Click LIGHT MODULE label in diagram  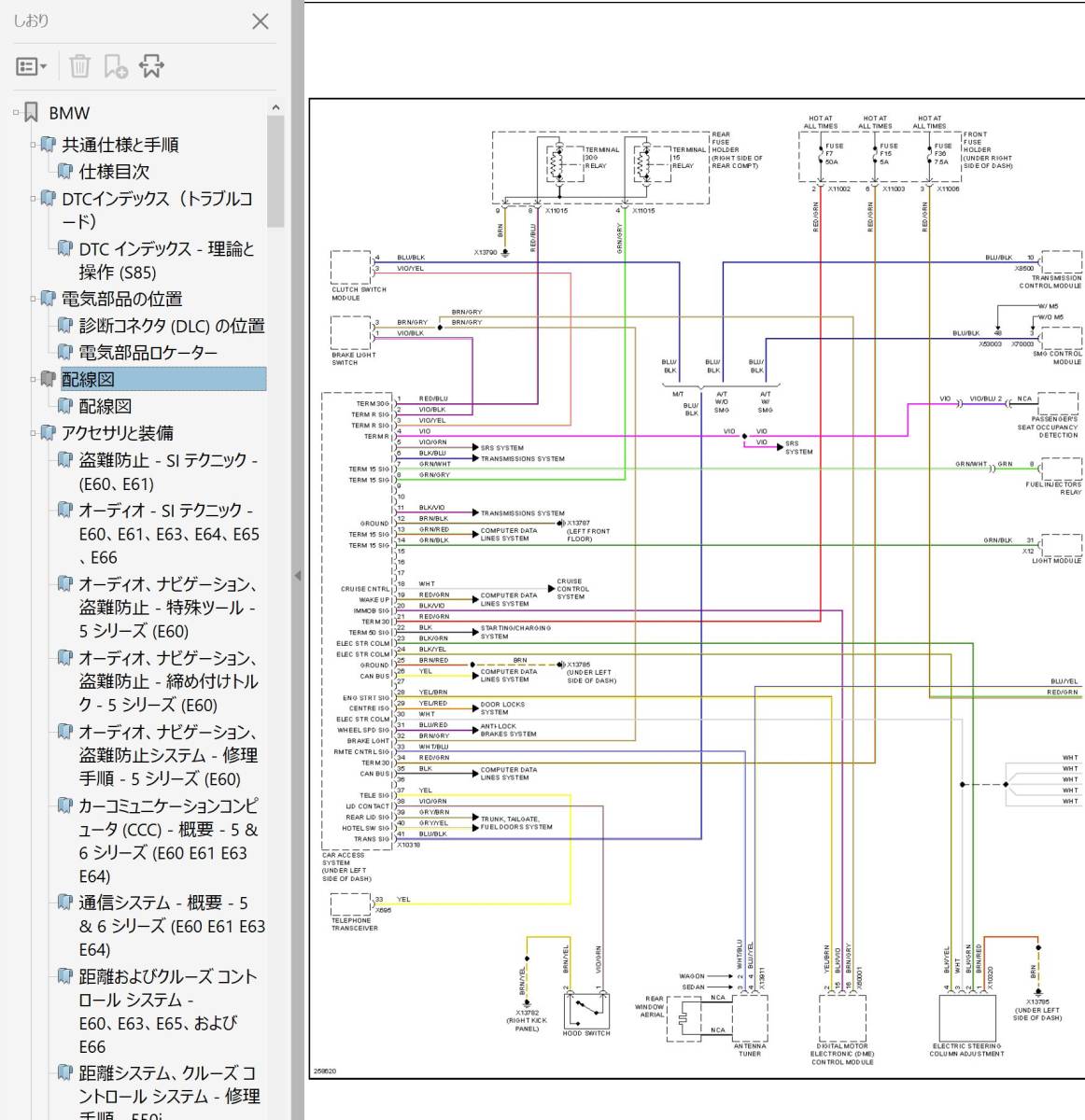tap(1057, 561)
